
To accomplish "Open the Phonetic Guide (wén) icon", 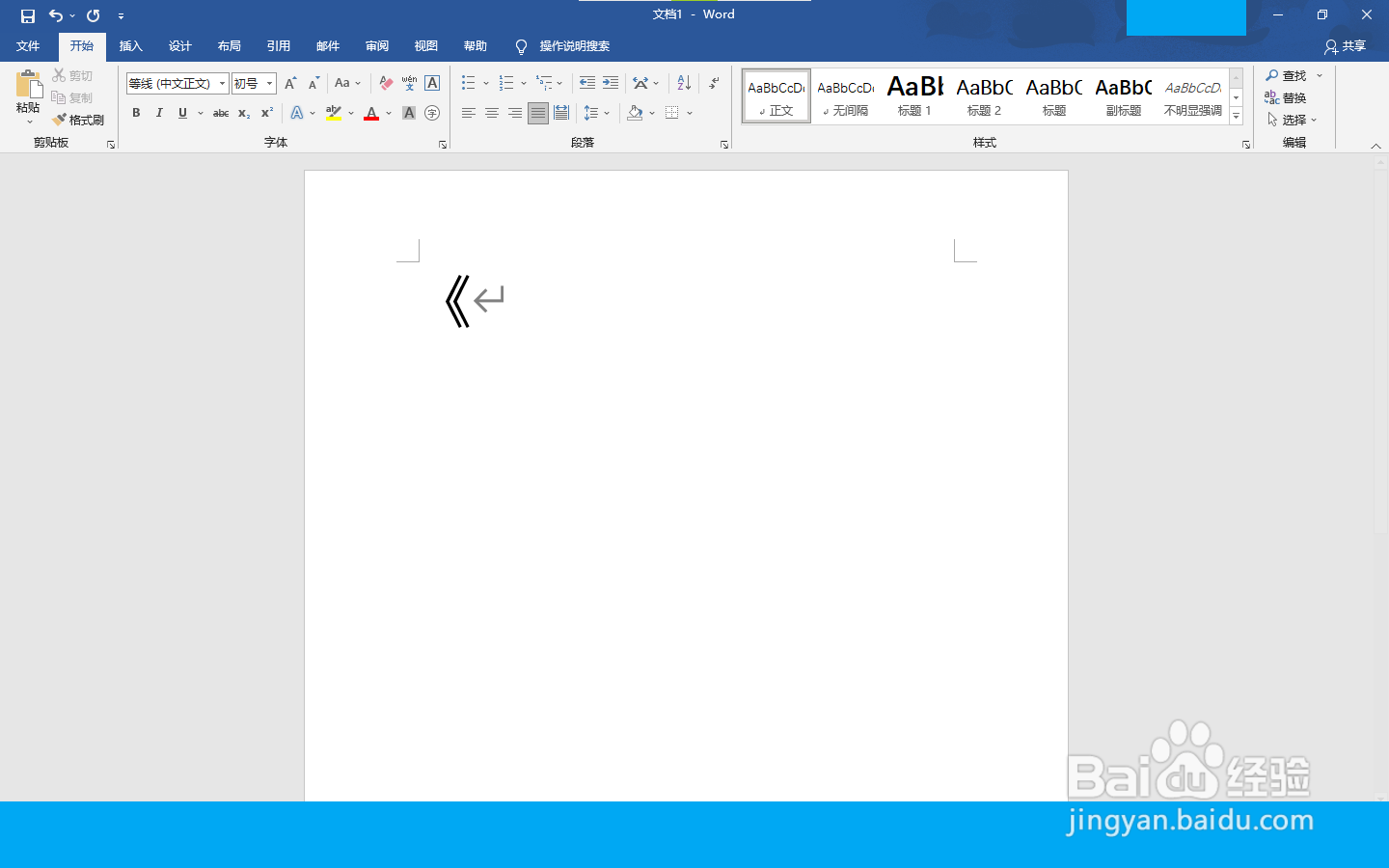I will [x=409, y=83].
